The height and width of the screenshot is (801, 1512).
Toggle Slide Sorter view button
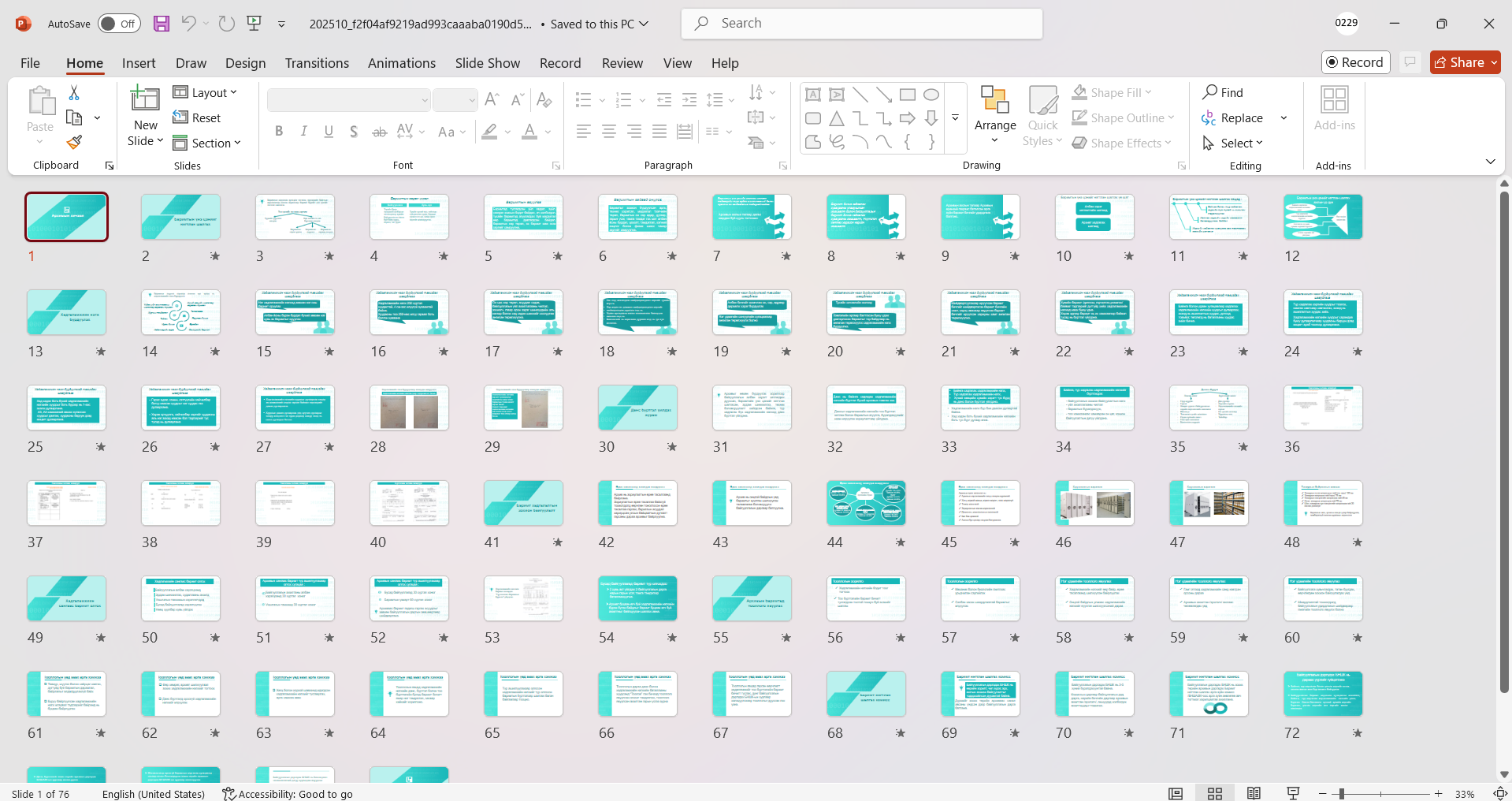tap(1215, 793)
